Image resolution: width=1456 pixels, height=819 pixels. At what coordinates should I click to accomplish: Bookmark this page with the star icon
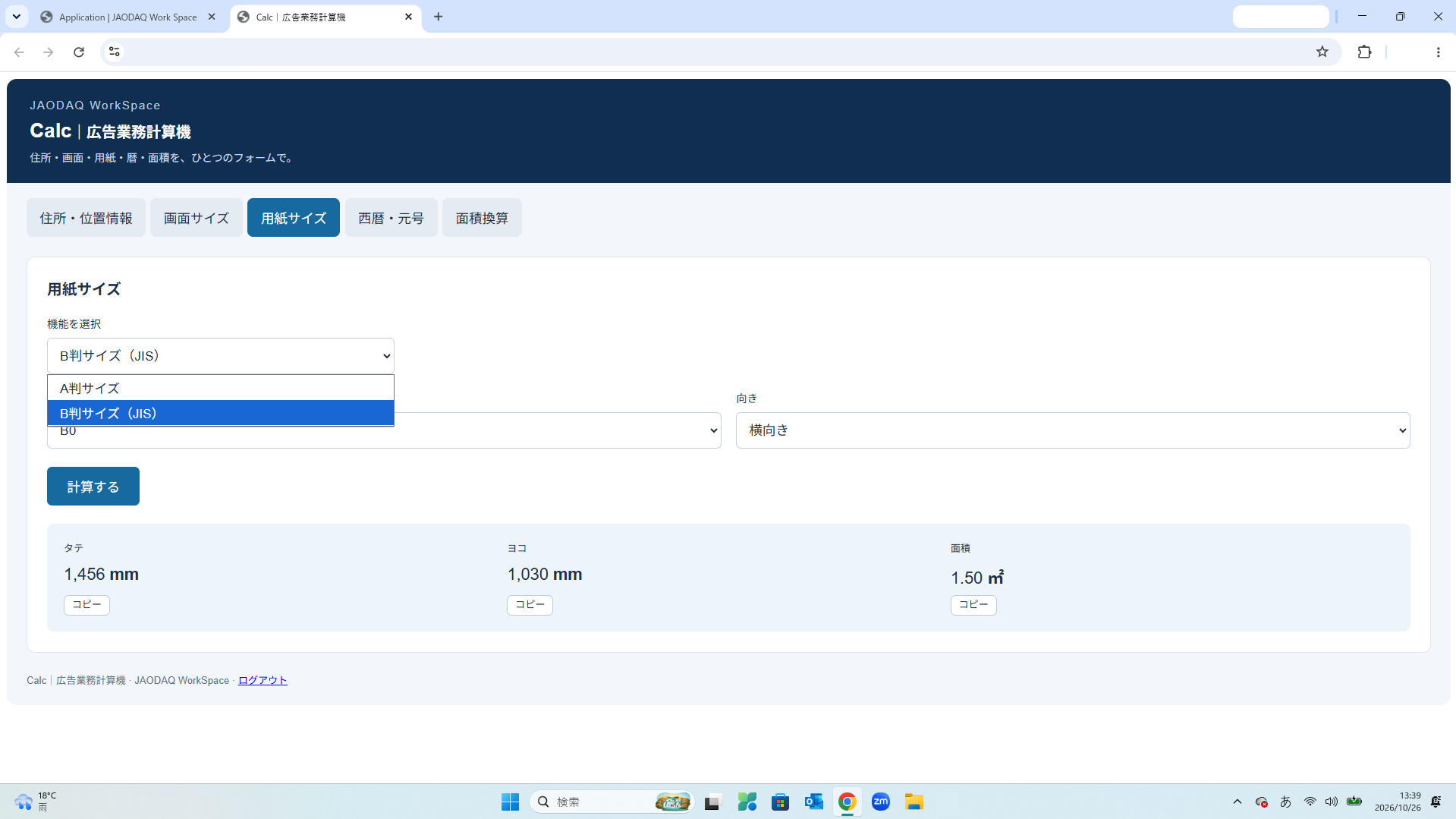point(1322,52)
